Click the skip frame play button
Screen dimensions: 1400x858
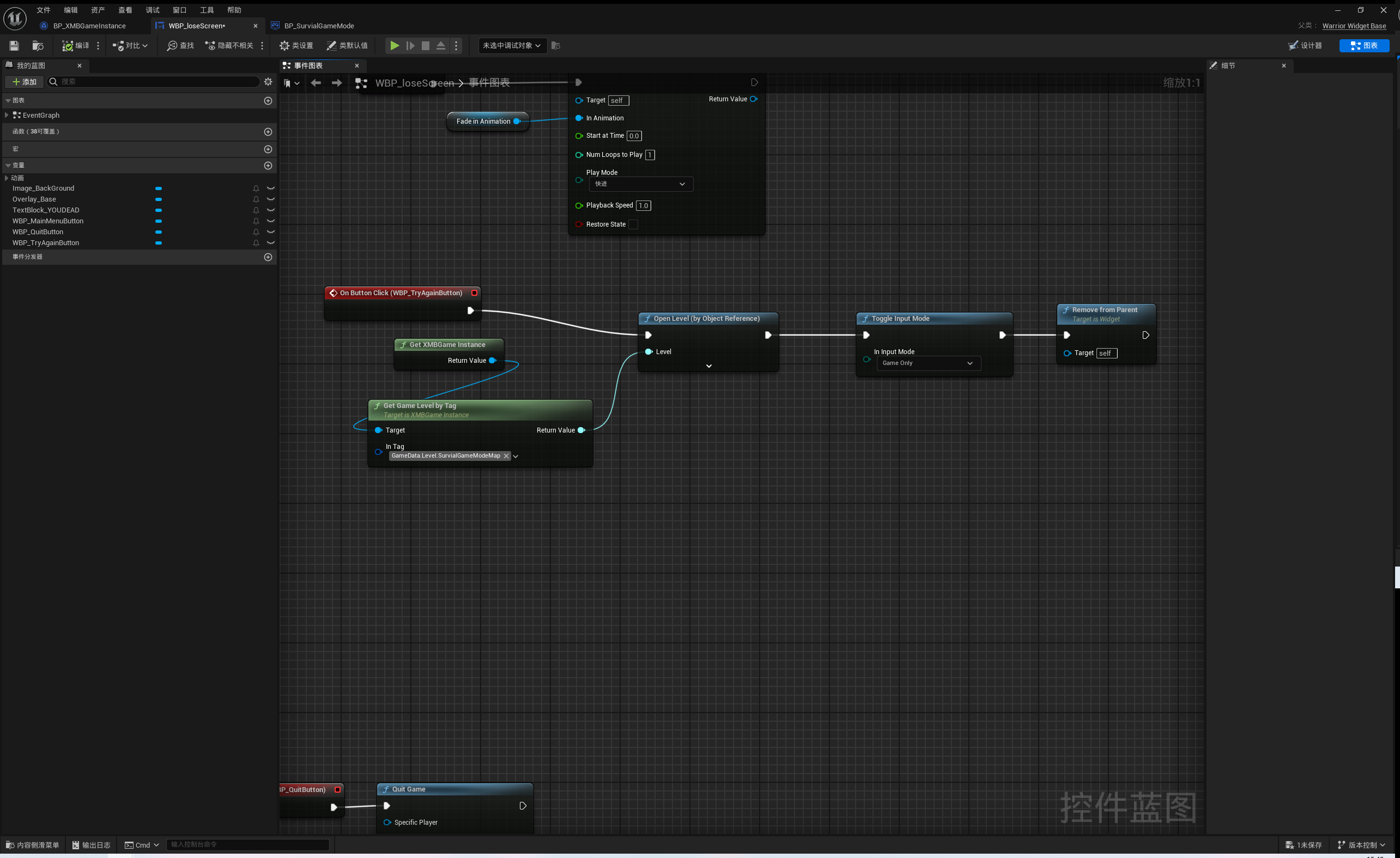[x=410, y=45]
